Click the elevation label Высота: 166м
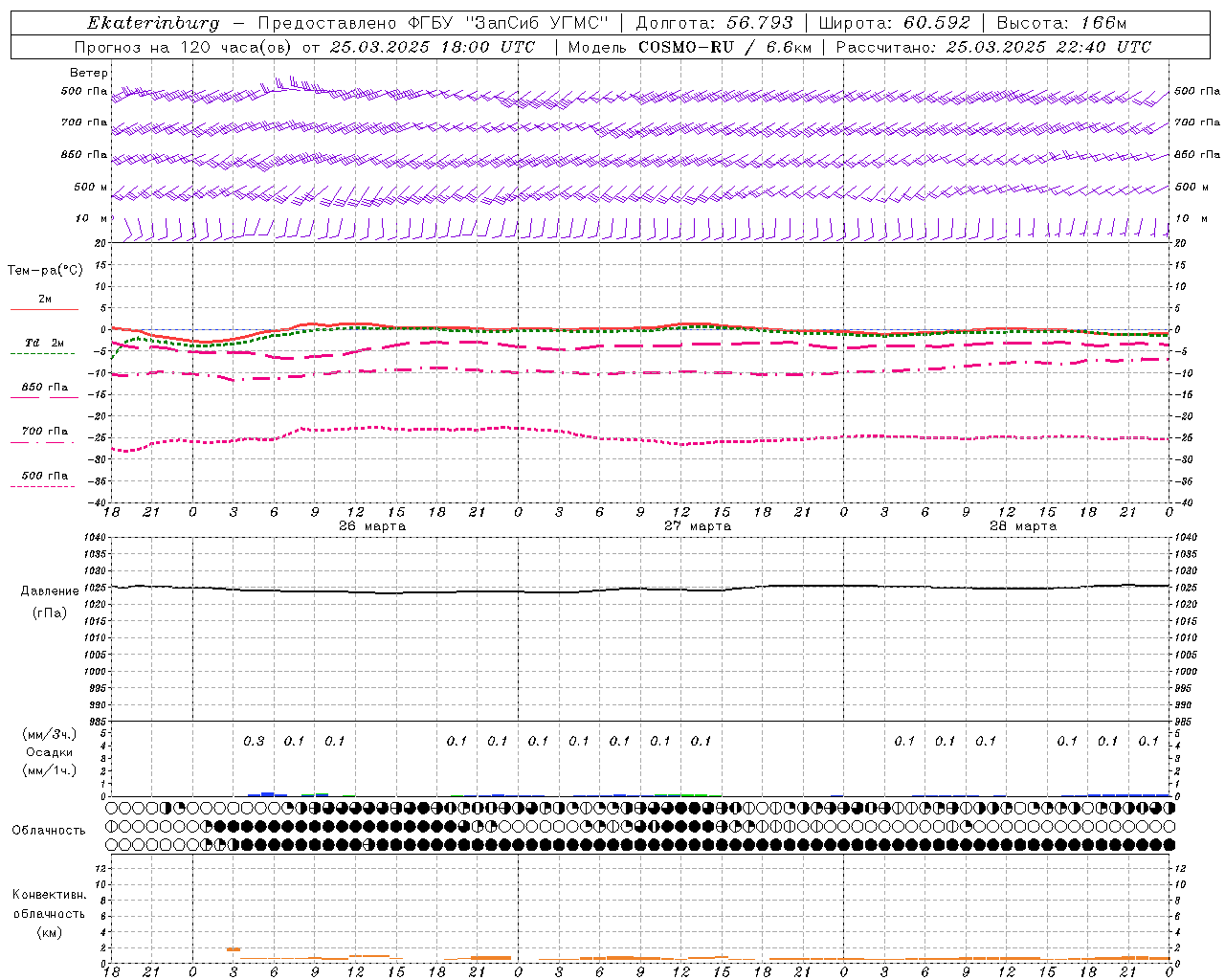This screenshot has width=1225, height=980. point(1062,23)
